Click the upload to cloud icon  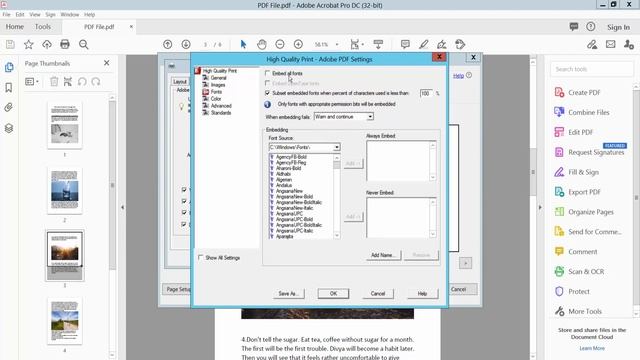pos(47,44)
